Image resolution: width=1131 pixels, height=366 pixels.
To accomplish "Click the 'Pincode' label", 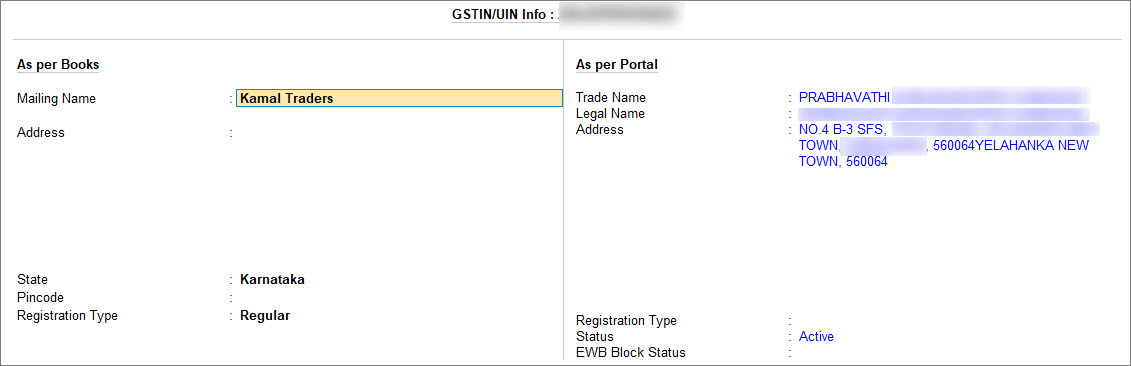I will 40,297.
